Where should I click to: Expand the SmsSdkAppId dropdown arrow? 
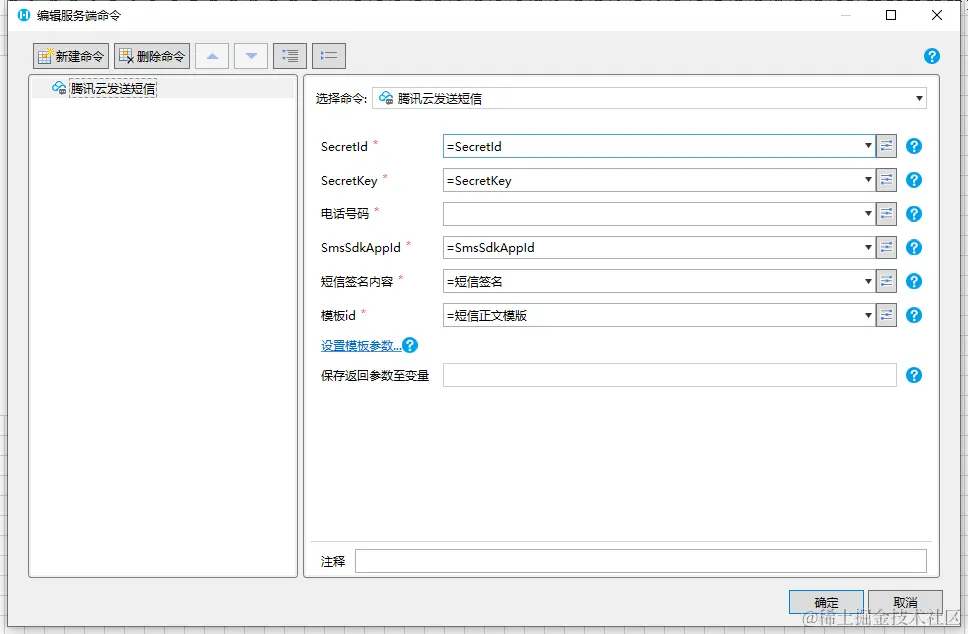868,248
